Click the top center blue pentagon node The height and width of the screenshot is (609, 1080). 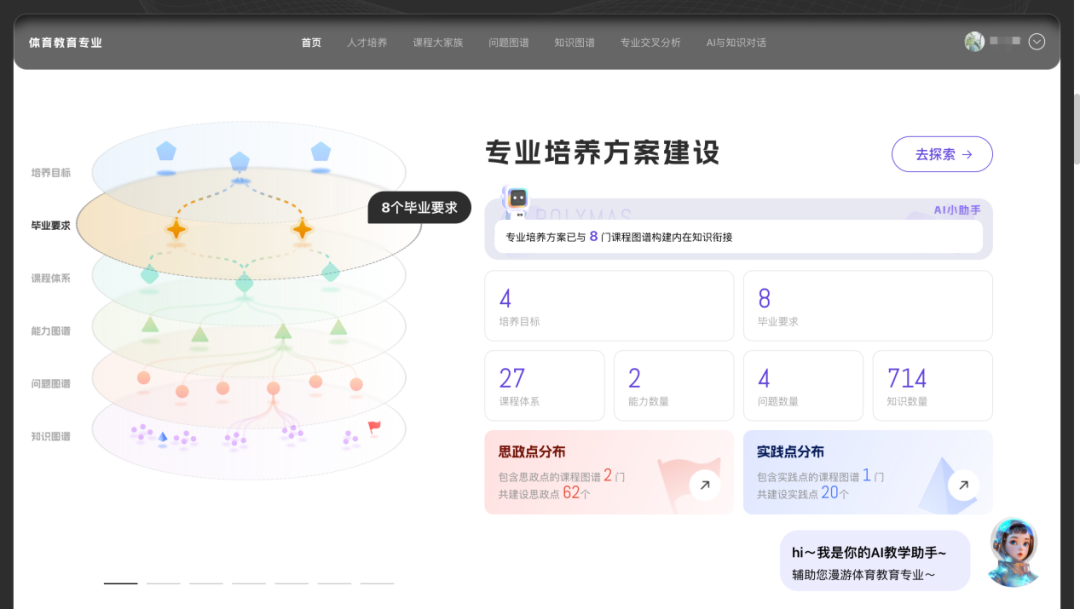click(x=239, y=162)
